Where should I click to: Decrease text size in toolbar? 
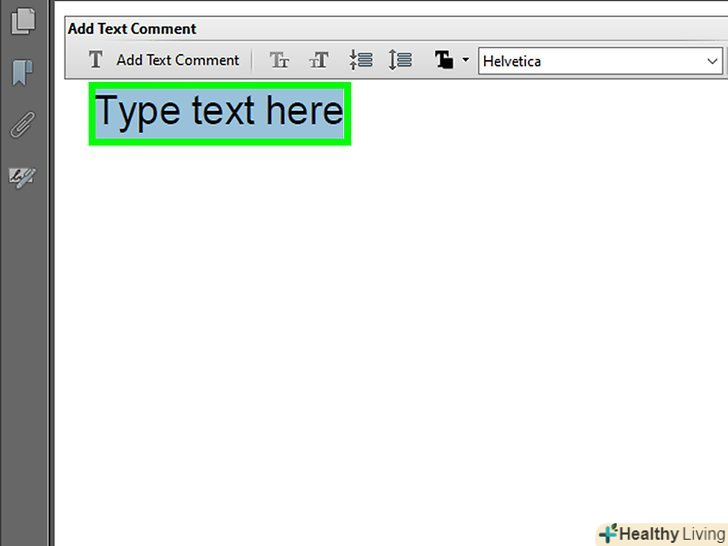click(x=279, y=60)
